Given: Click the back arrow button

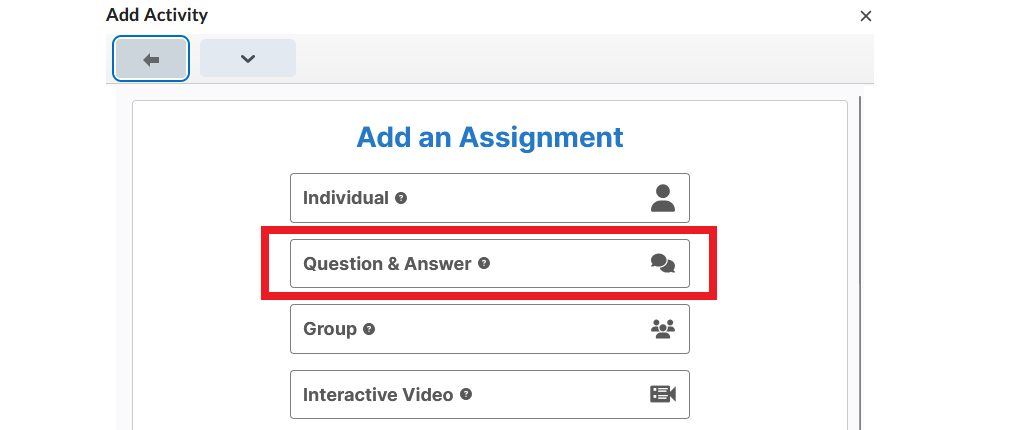Looking at the screenshot, I should tap(151, 59).
